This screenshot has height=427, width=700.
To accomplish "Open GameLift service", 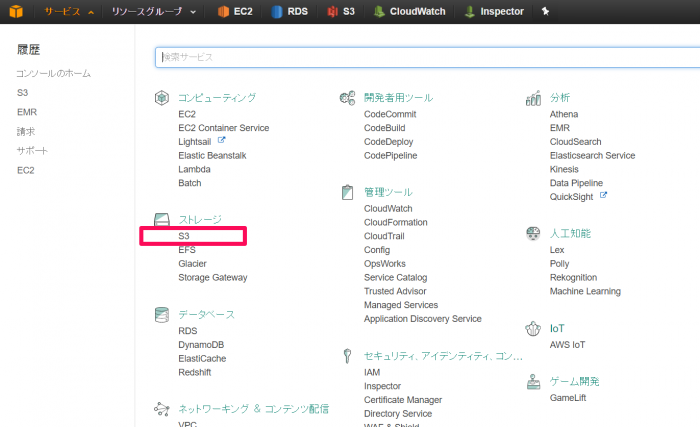I will (568, 398).
